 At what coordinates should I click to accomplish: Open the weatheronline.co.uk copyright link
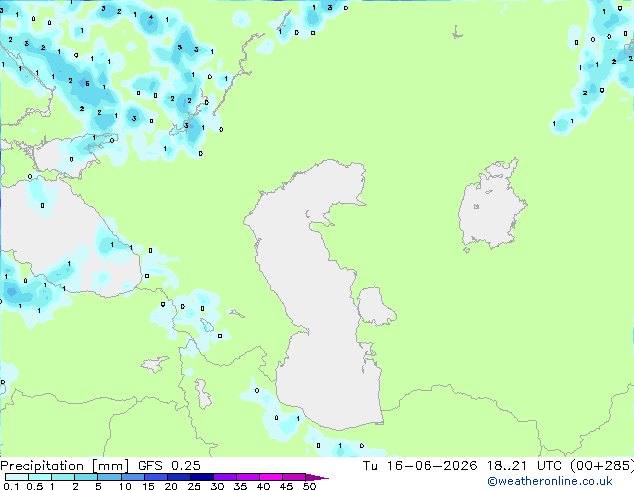550,481
